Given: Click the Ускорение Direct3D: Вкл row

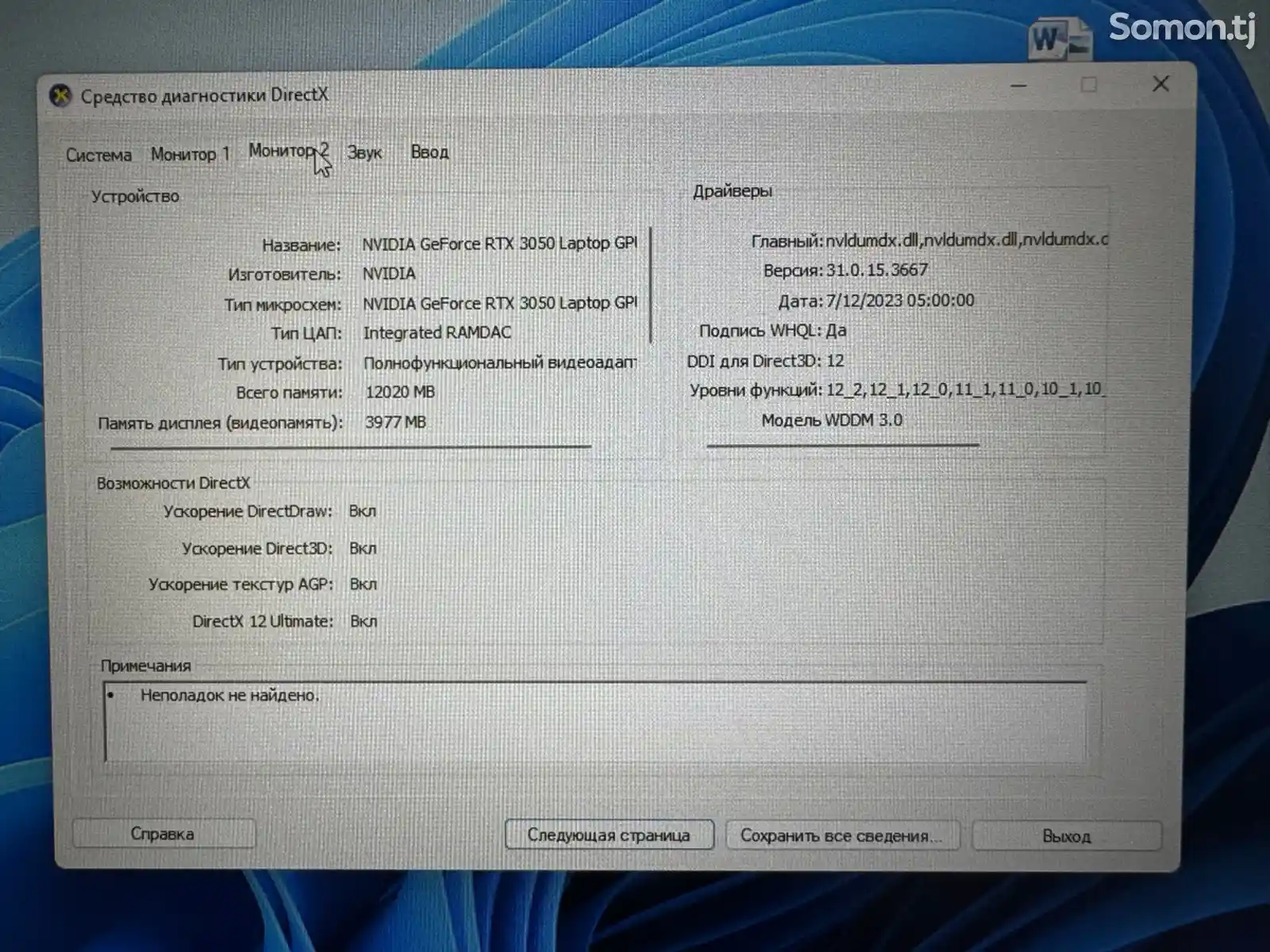Looking at the screenshot, I should tap(279, 549).
